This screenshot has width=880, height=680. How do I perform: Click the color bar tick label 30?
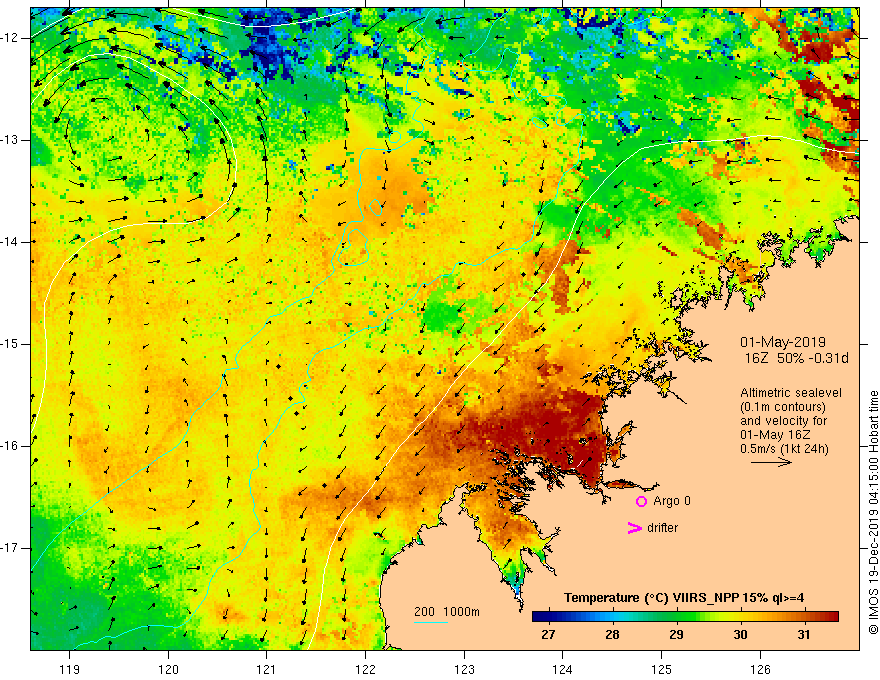click(x=740, y=635)
